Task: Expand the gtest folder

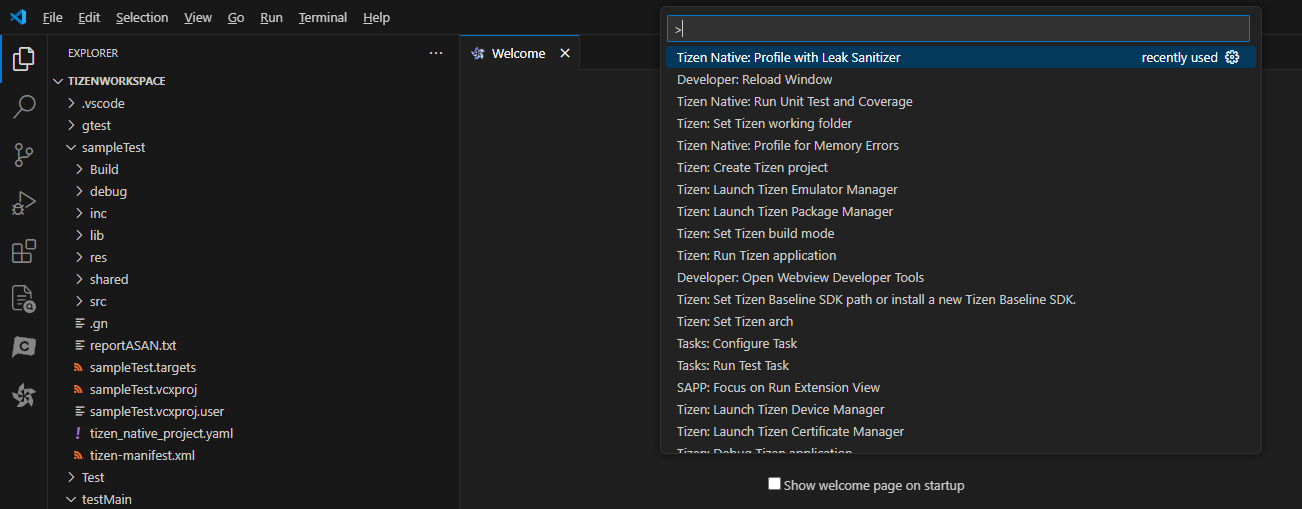Action: (96, 125)
